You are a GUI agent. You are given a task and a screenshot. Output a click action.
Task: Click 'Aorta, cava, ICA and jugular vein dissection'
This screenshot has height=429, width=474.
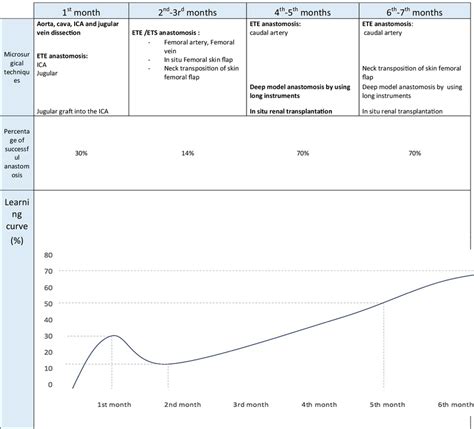click(78, 28)
